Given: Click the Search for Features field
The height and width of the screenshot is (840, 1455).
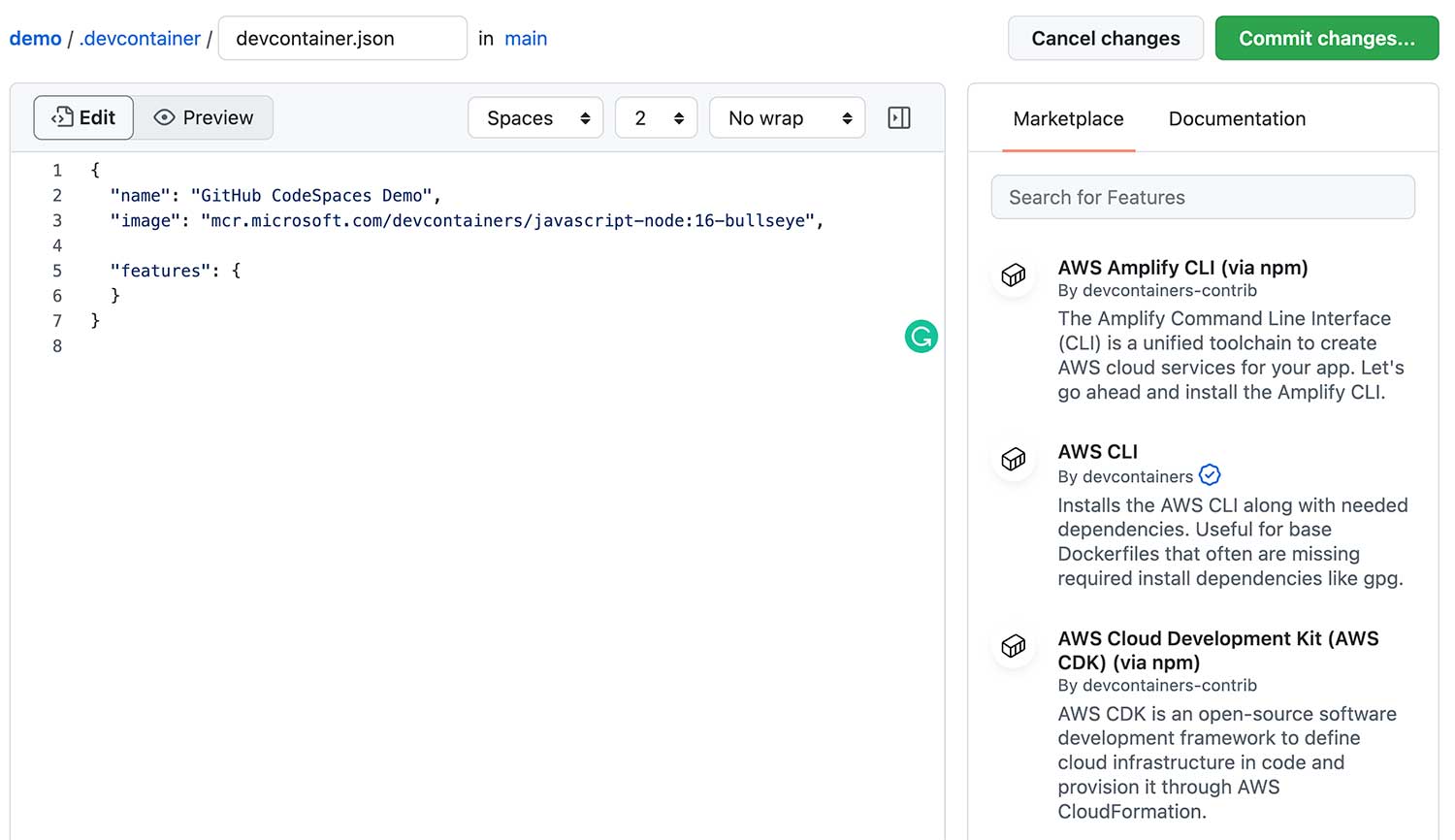Looking at the screenshot, I should click(1203, 198).
